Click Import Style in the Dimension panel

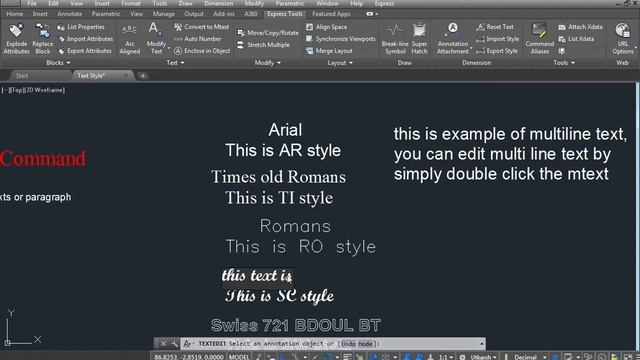pyautogui.click(x=497, y=39)
